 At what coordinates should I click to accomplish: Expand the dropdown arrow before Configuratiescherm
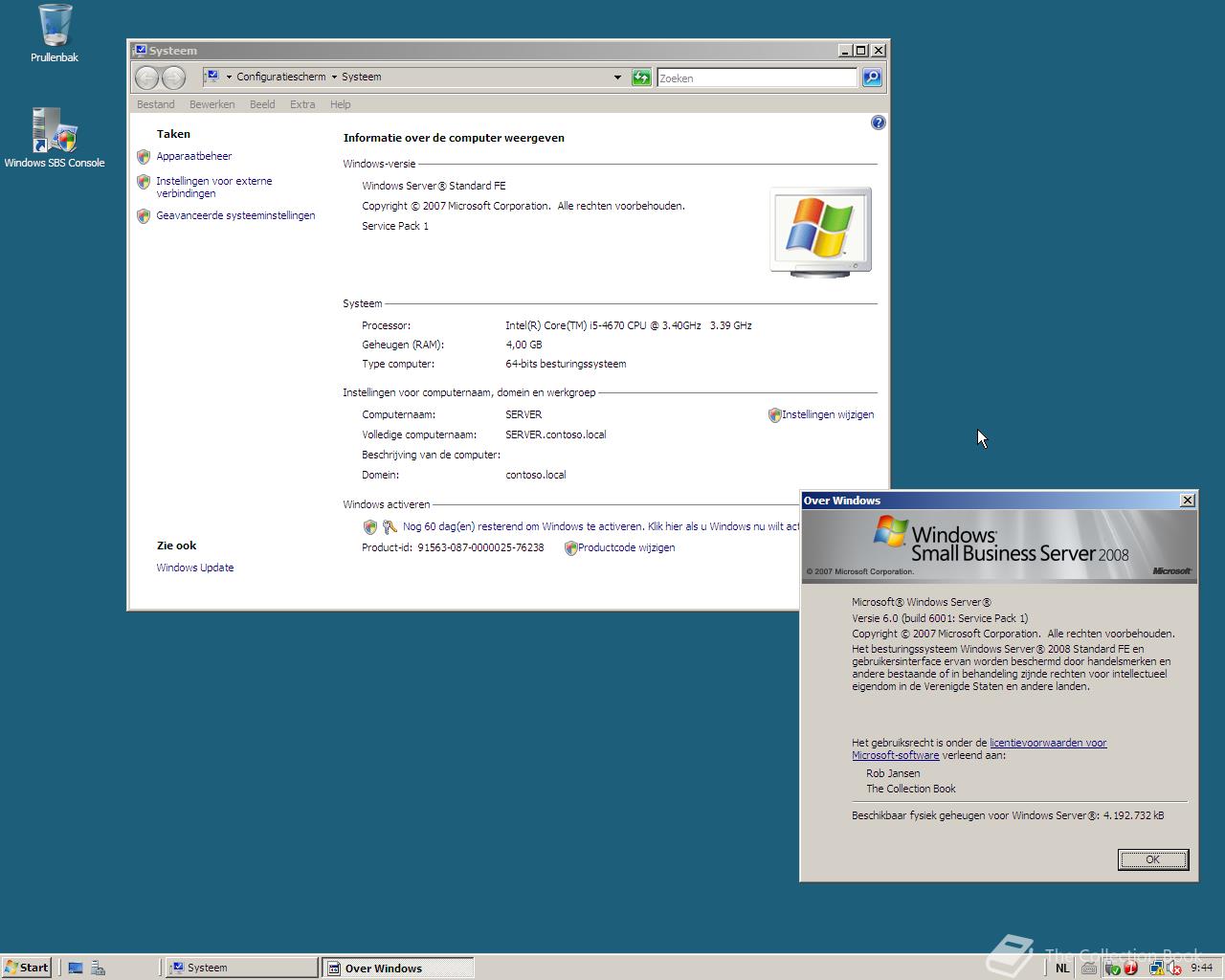coord(229,77)
